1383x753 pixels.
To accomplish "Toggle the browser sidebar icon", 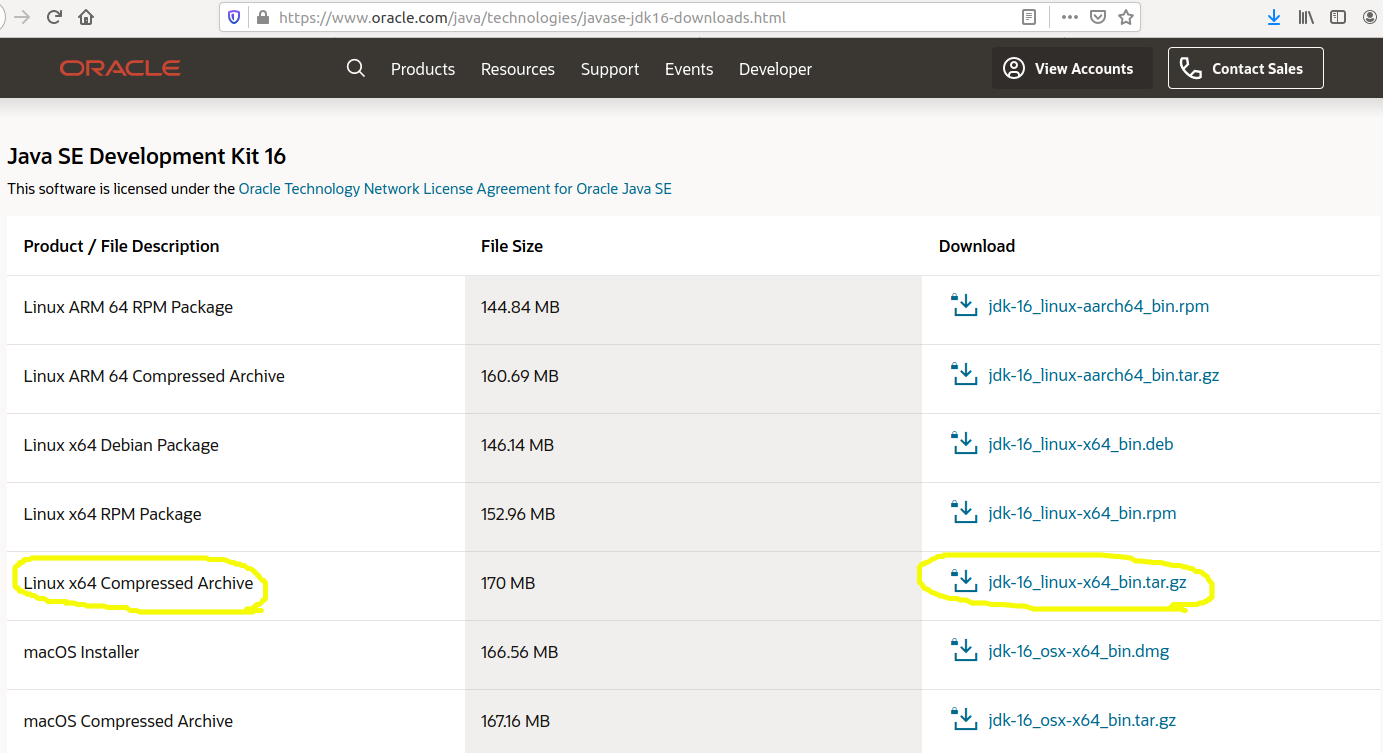I will point(1338,17).
